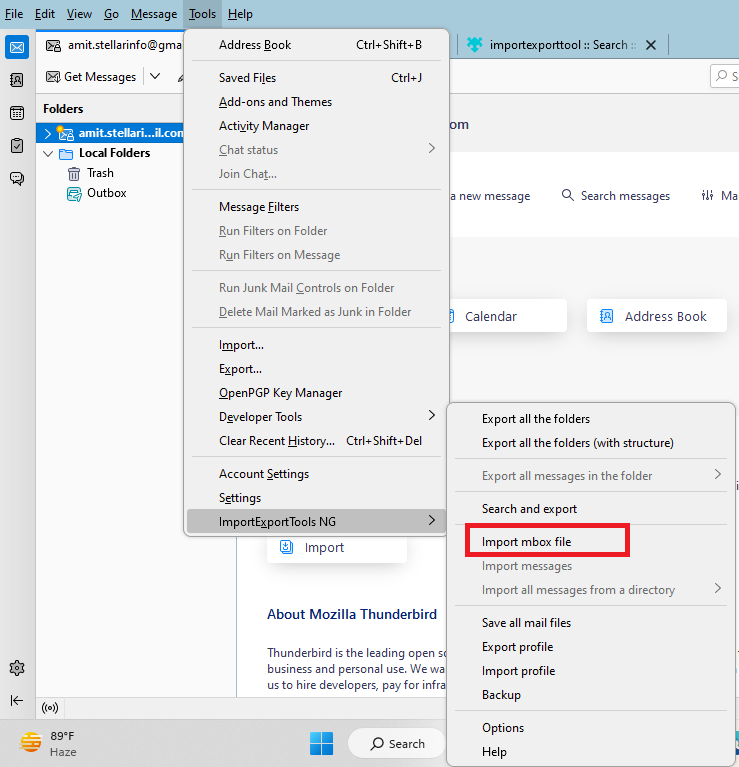Select the Trash folder
The image size is (739, 767).
point(100,173)
